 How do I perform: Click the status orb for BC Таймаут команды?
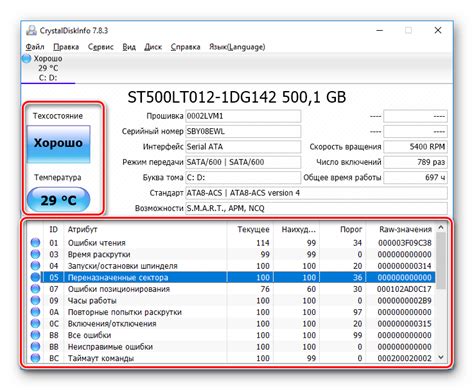(x=35, y=358)
